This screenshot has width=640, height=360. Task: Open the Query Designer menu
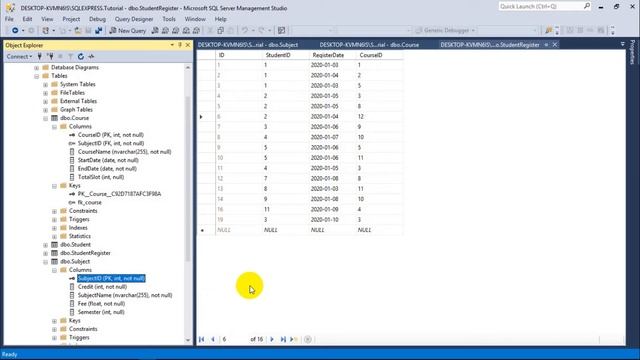pyautogui.click(x=134, y=19)
